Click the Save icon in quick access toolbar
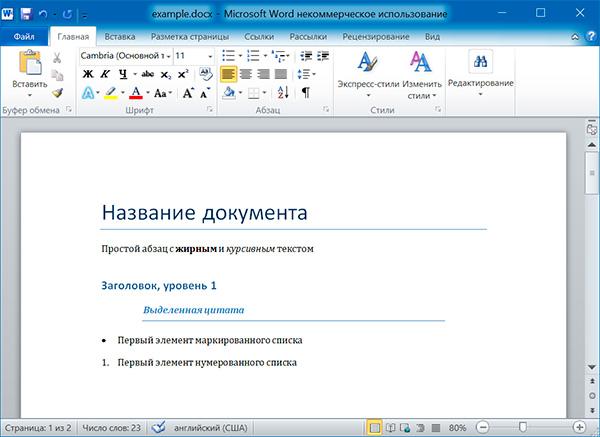Image resolution: width=600 pixels, height=437 pixels. pos(26,15)
